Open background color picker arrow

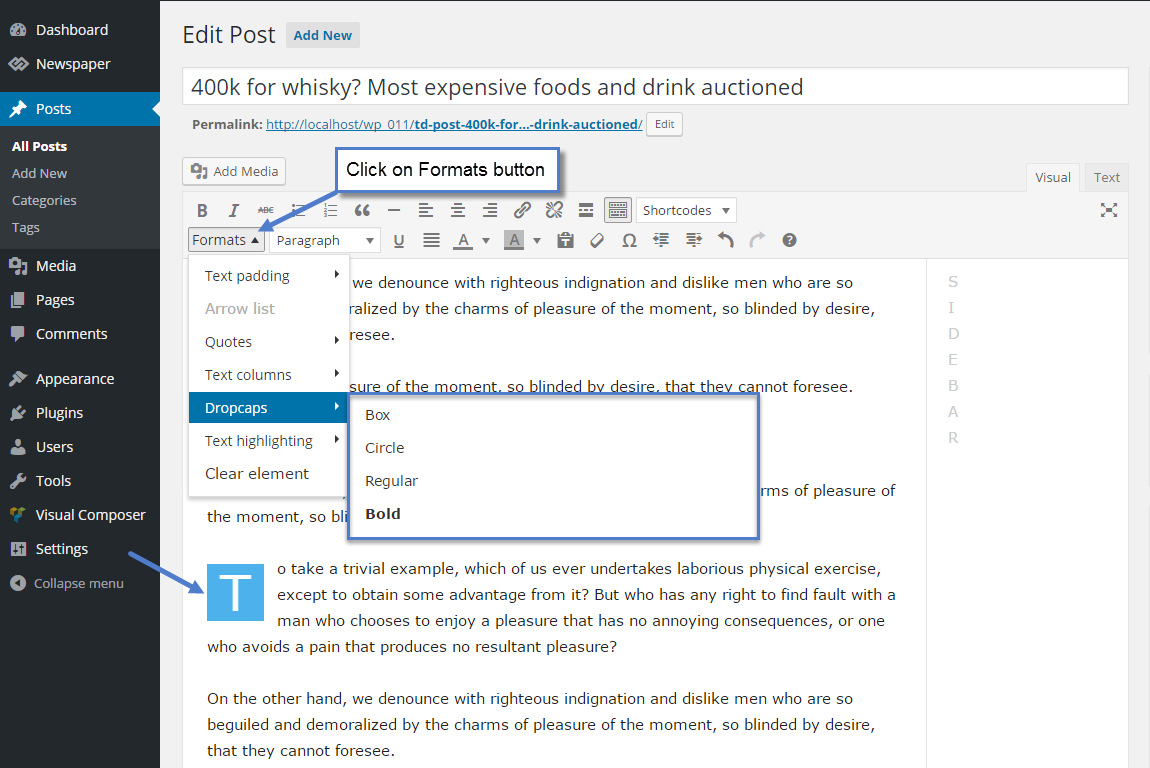click(x=537, y=241)
